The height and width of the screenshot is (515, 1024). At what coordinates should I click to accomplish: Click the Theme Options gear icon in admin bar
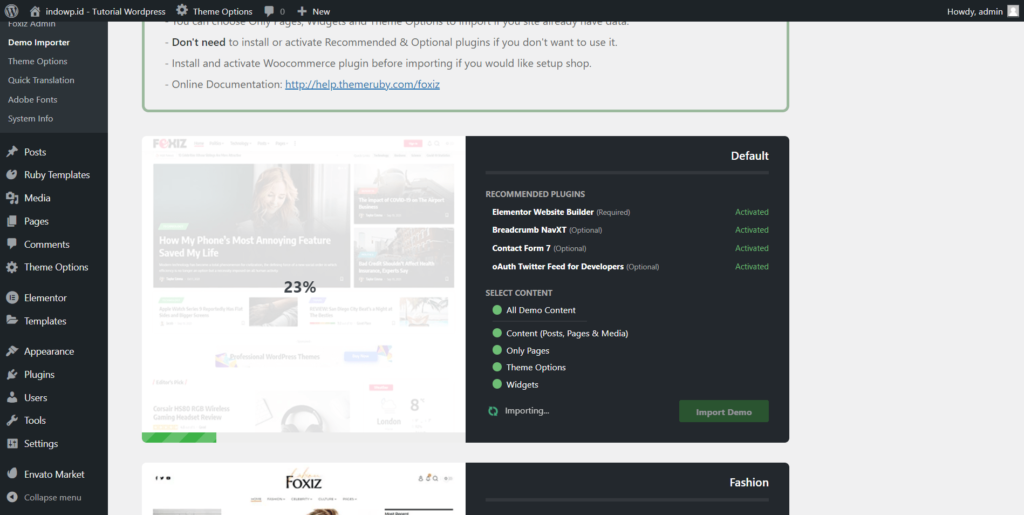[182, 10]
